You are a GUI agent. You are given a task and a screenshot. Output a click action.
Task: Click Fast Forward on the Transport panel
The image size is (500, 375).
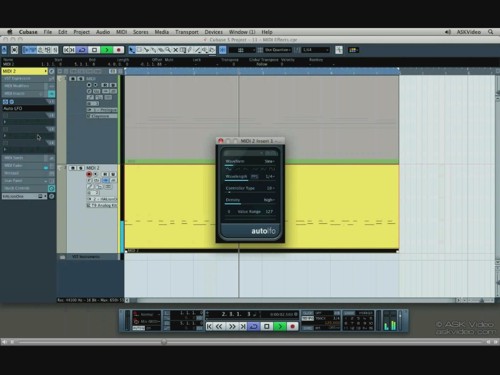click(232, 327)
